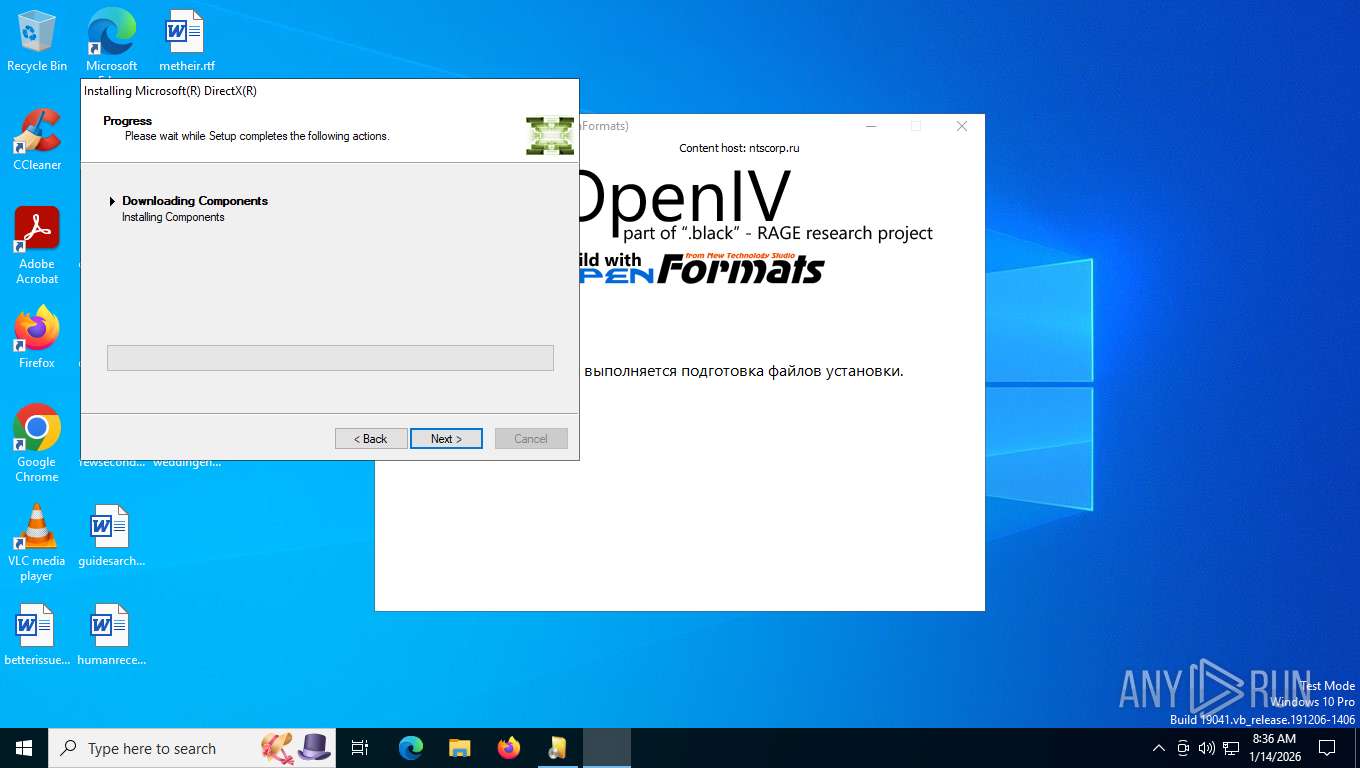Click the DirectX installer title bar
Image resolution: width=1360 pixels, height=768 pixels.
329,91
